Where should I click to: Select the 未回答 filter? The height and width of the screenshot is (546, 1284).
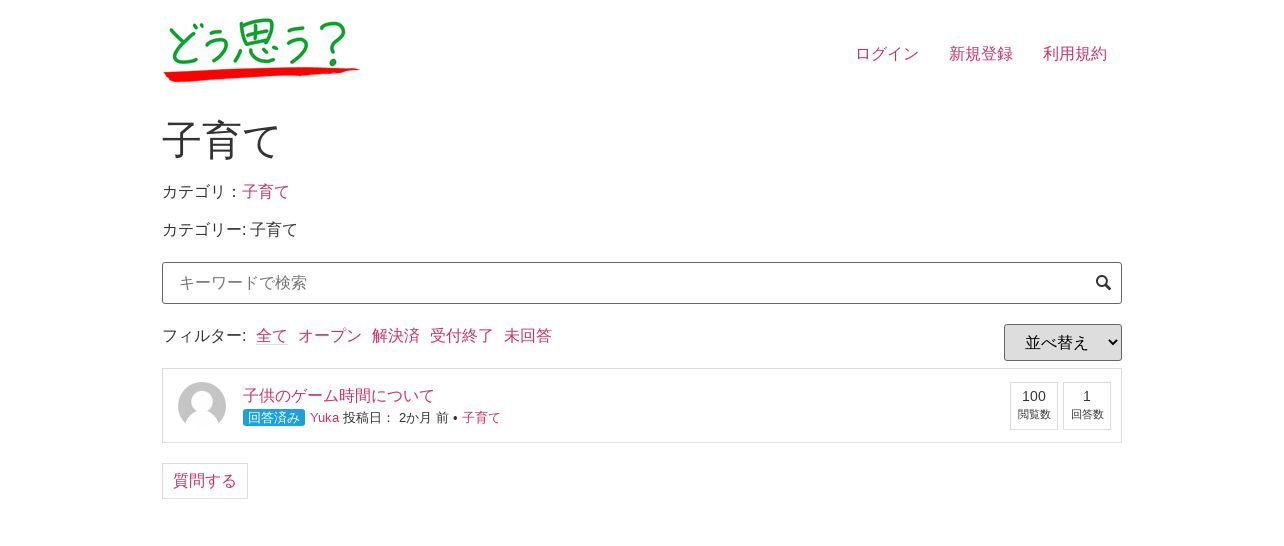click(x=528, y=336)
